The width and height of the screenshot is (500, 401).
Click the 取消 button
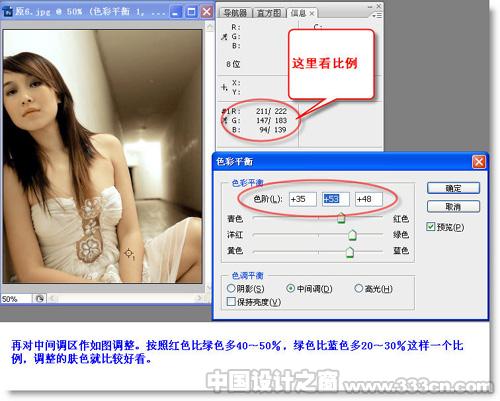click(453, 207)
